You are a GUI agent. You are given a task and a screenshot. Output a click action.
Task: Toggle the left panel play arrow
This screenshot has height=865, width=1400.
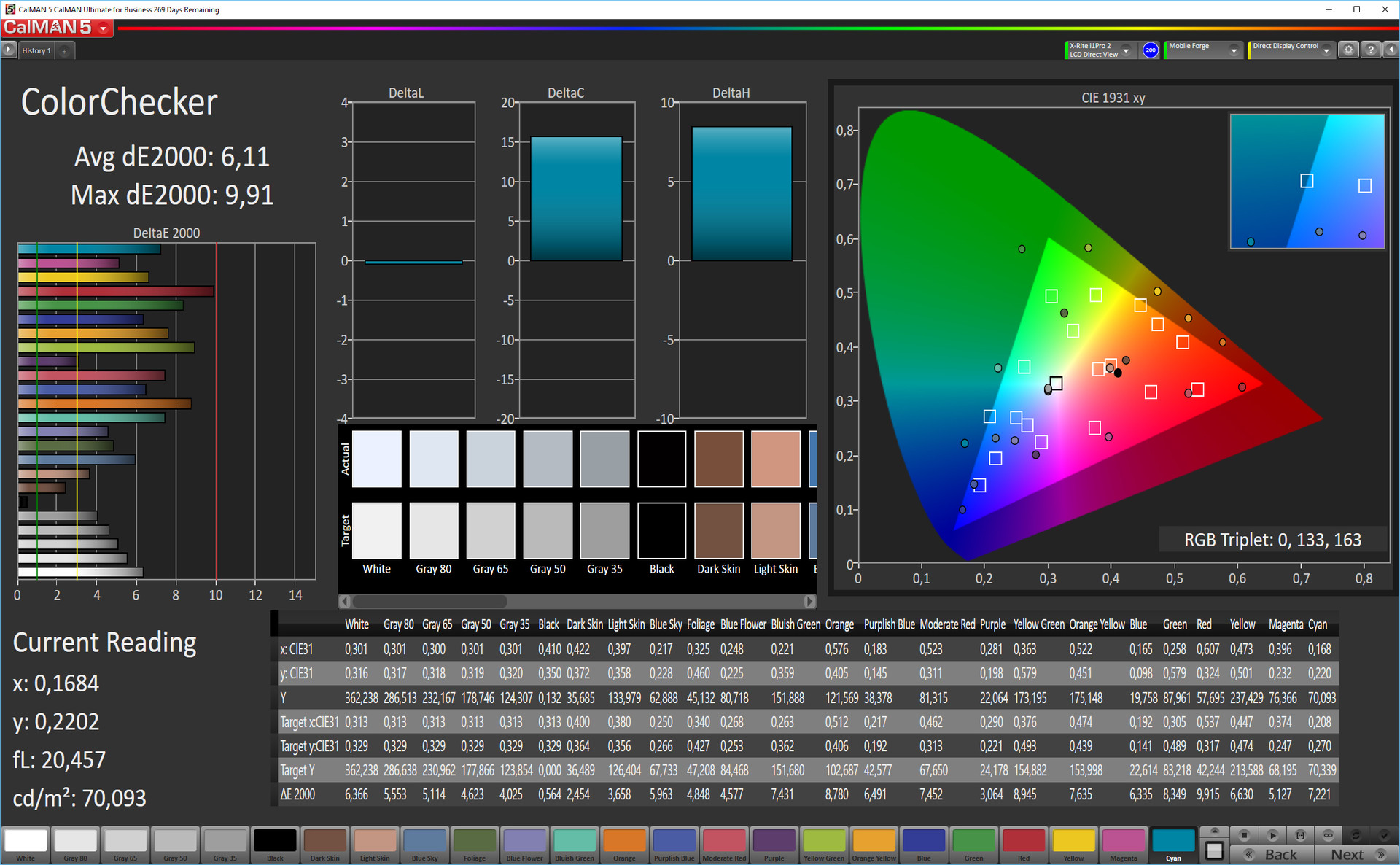9,50
